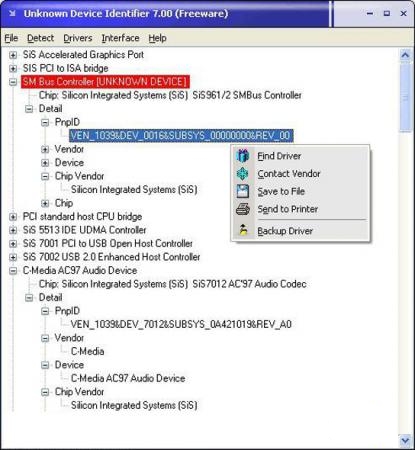Open the Help menu
The image size is (415, 450).
coord(157,38)
